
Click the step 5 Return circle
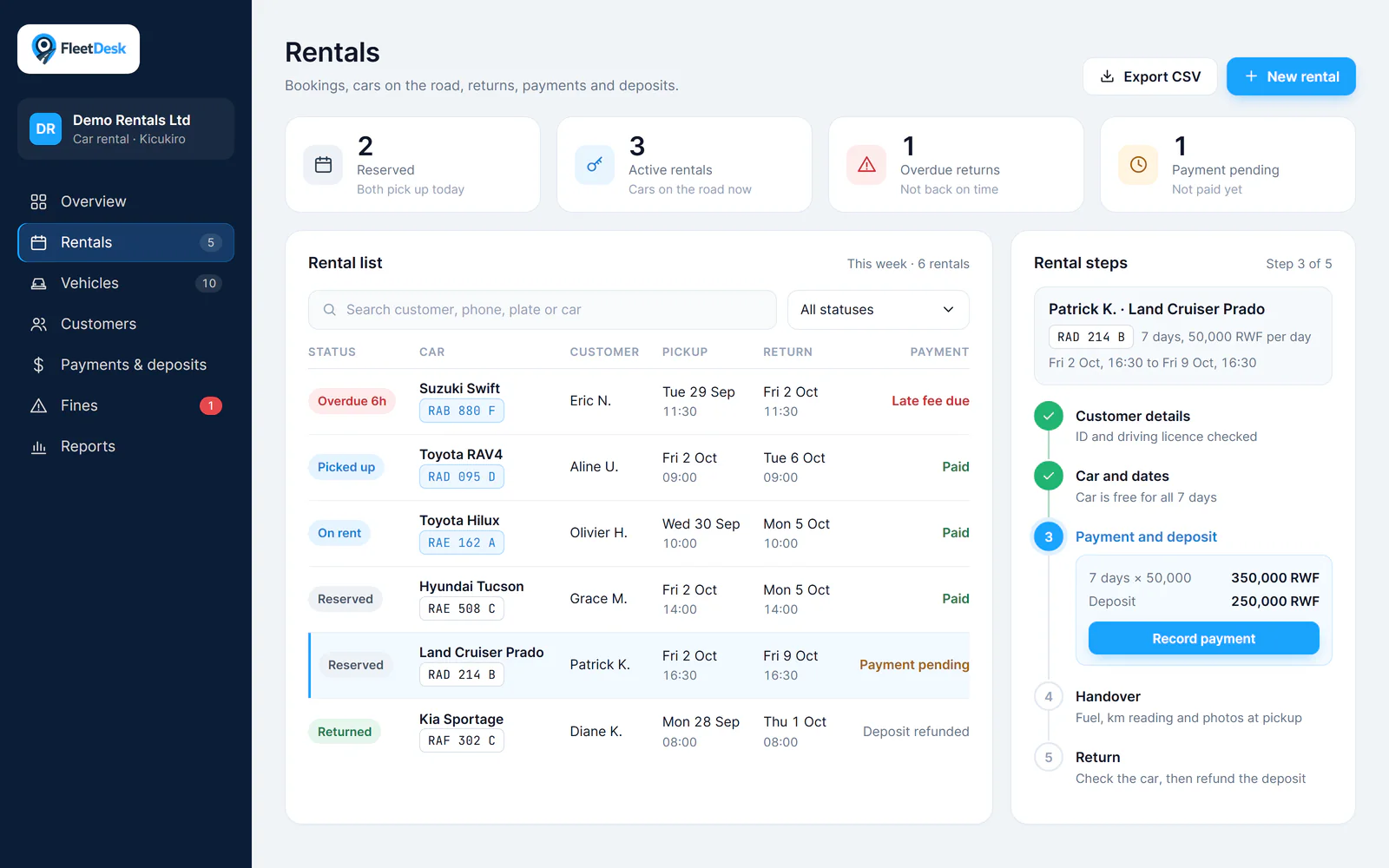pyautogui.click(x=1049, y=757)
